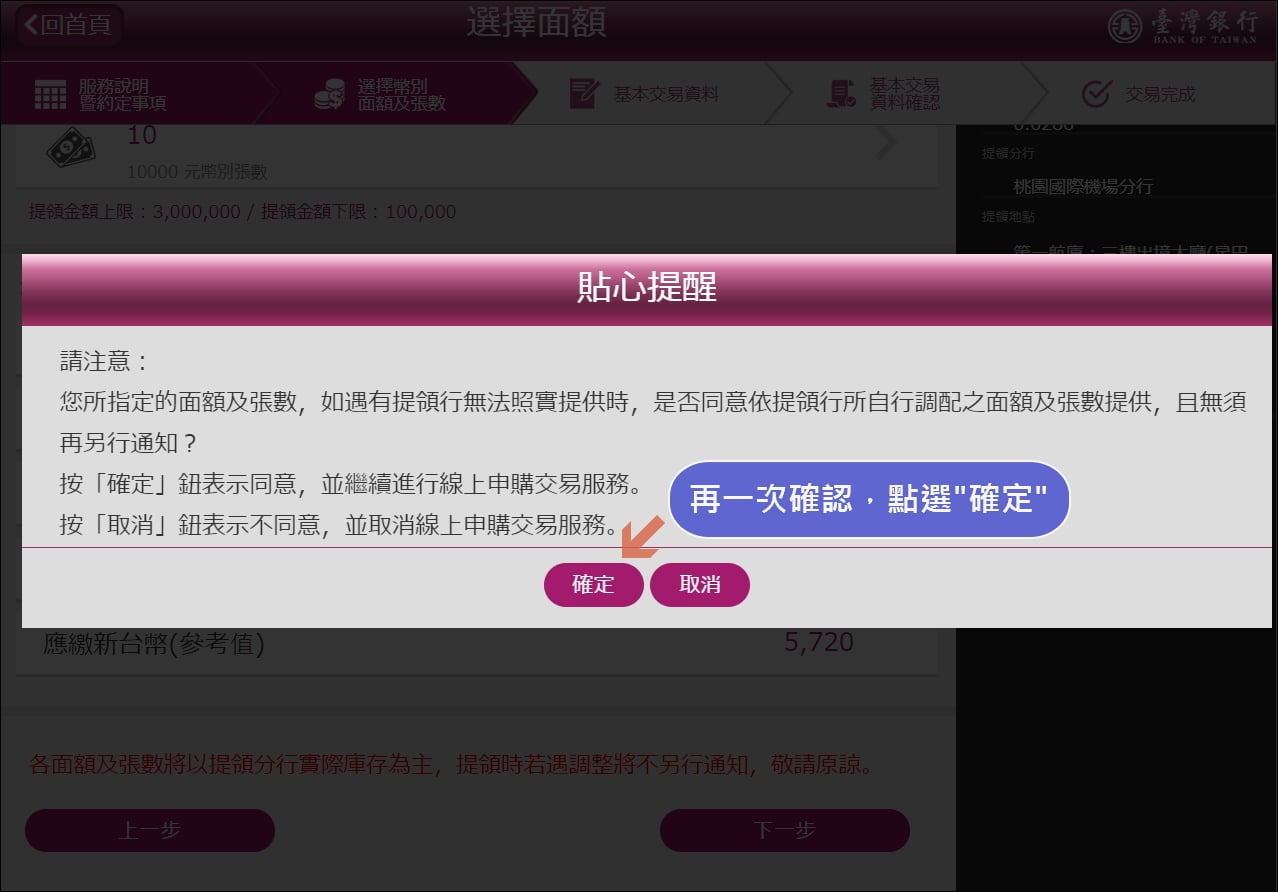
Task: Click the 下一步 button
Action: coord(785,830)
